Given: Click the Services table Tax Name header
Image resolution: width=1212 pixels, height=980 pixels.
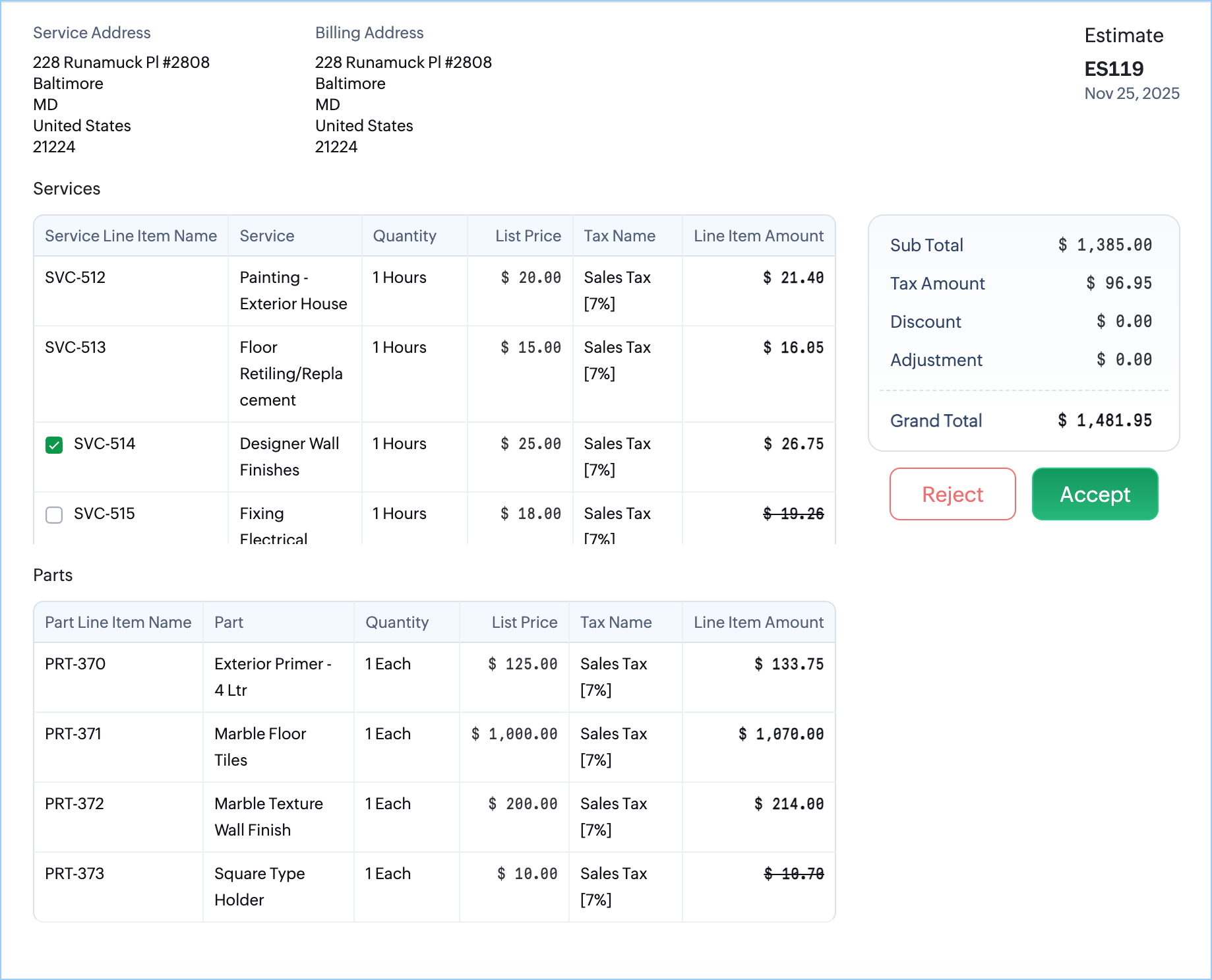Looking at the screenshot, I should [x=619, y=236].
